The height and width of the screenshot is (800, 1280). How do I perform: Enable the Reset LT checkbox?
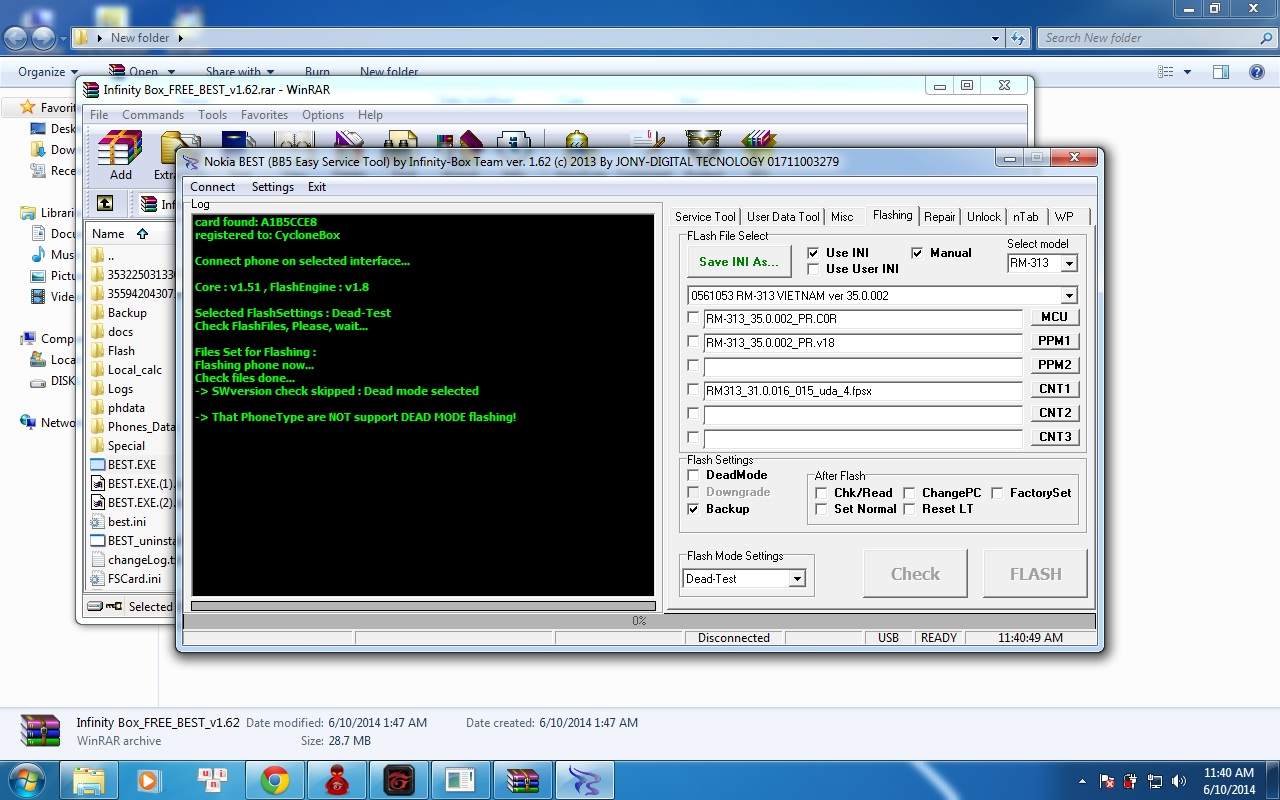pos(909,509)
